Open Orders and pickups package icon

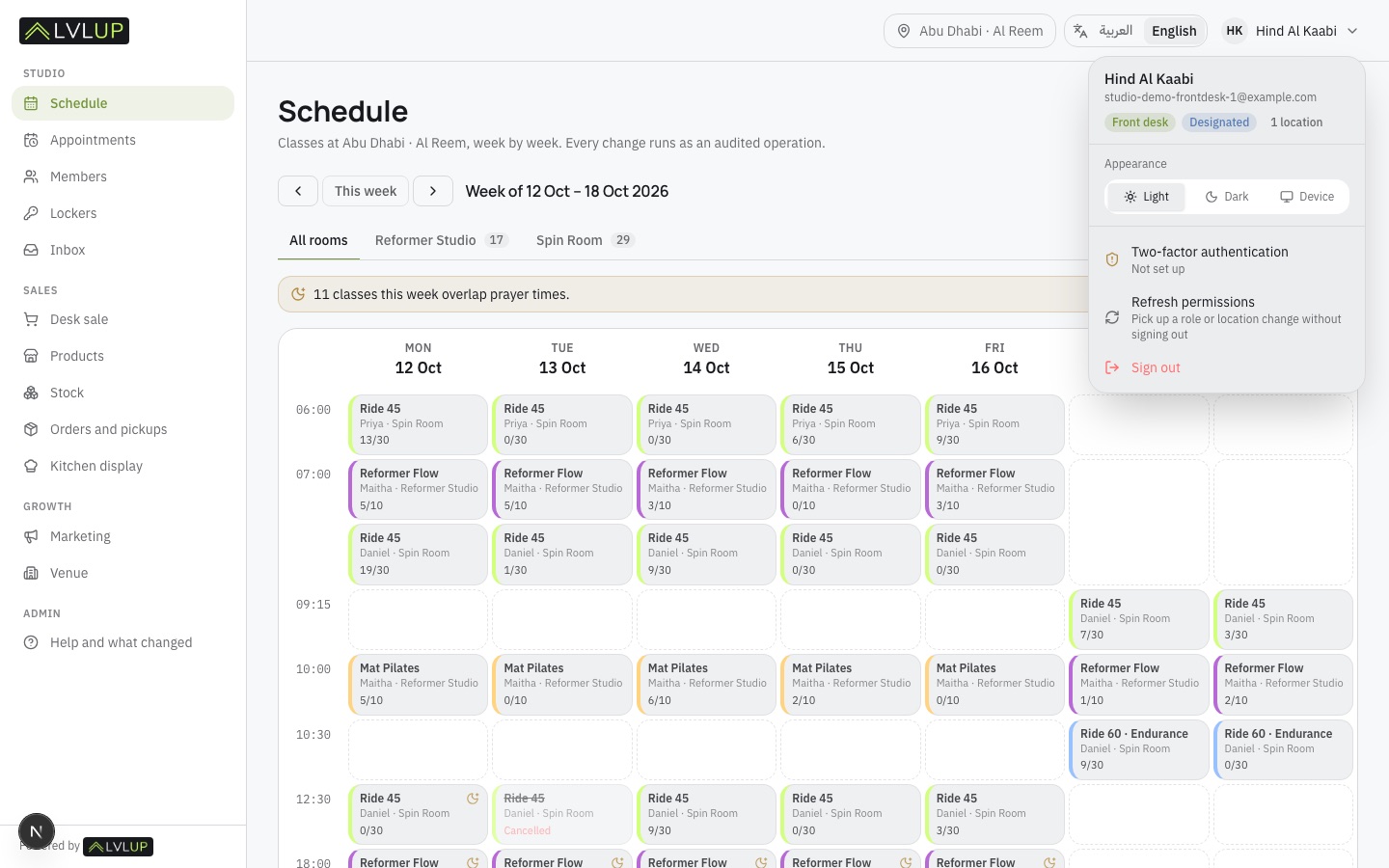31,429
